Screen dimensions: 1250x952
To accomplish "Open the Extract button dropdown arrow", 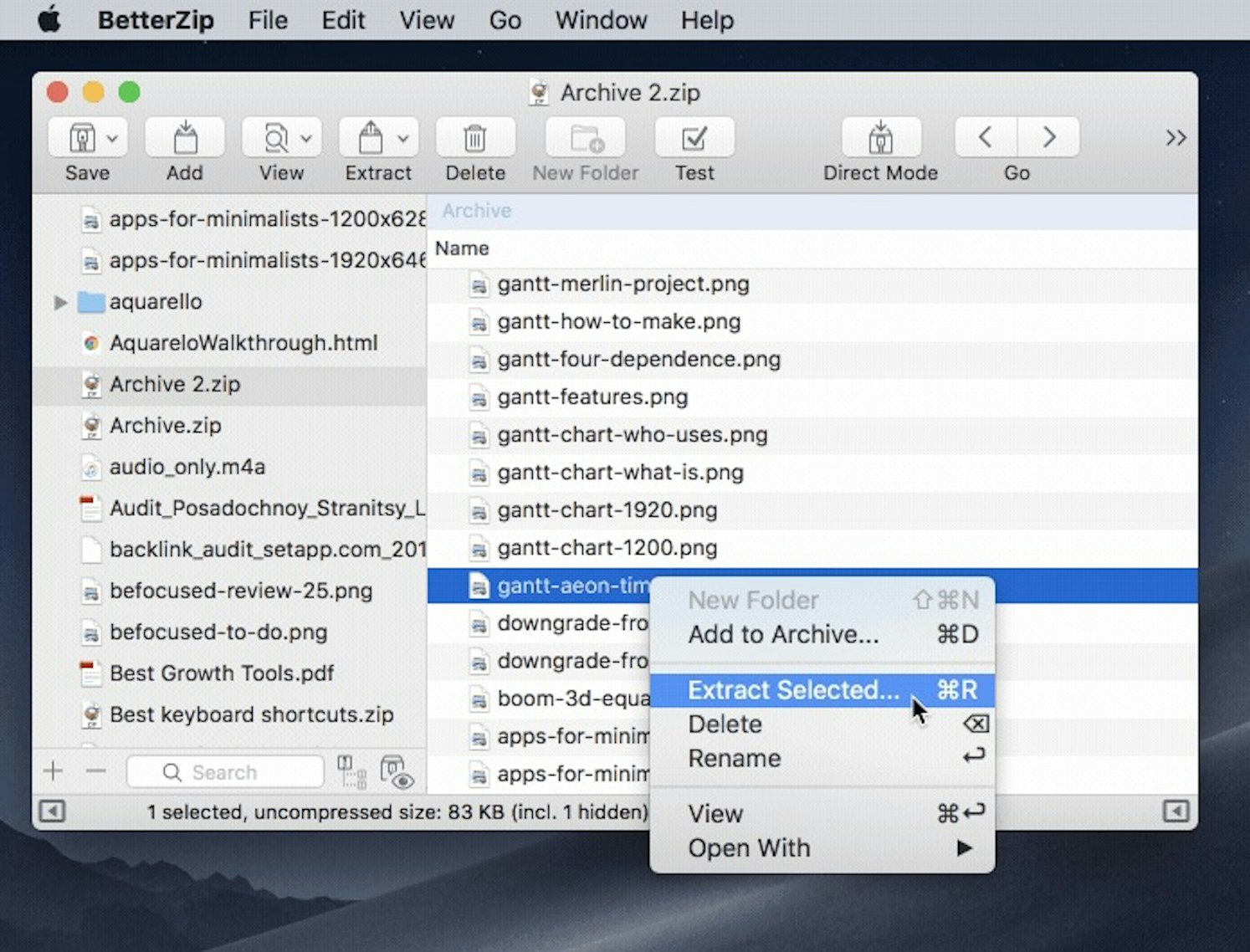I will (404, 138).
